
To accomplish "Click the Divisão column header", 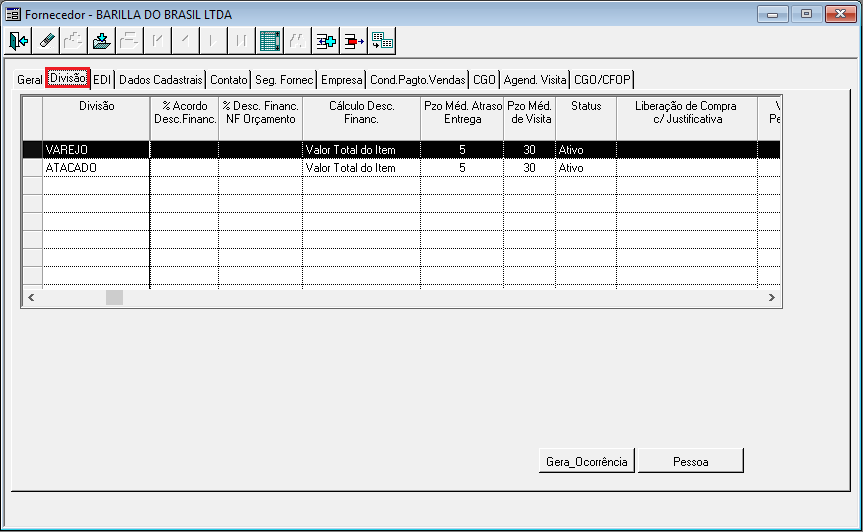I will (96, 118).
